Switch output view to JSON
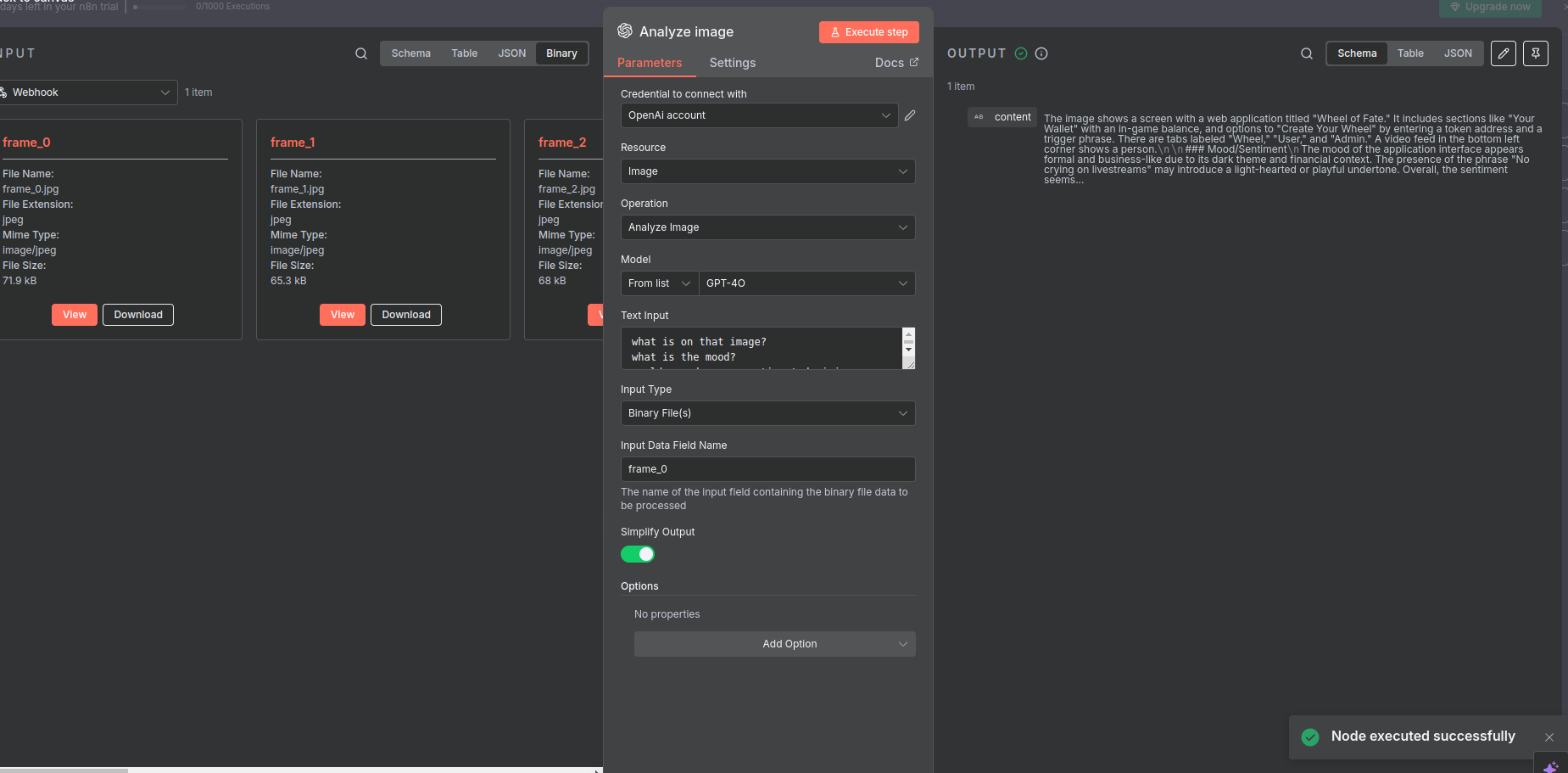The image size is (1568, 773). click(x=1458, y=53)
